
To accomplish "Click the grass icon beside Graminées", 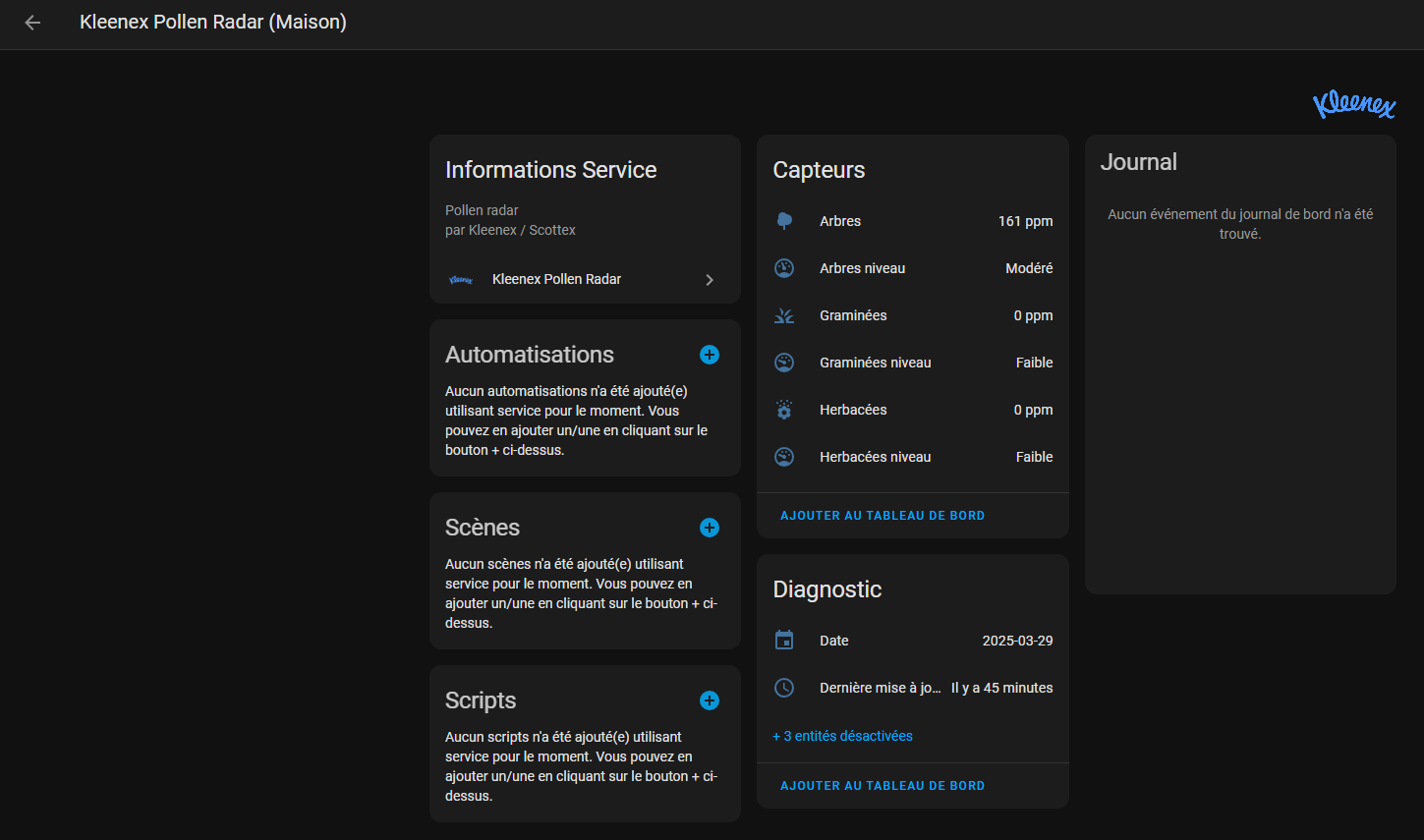I will (x=784, y=315).
